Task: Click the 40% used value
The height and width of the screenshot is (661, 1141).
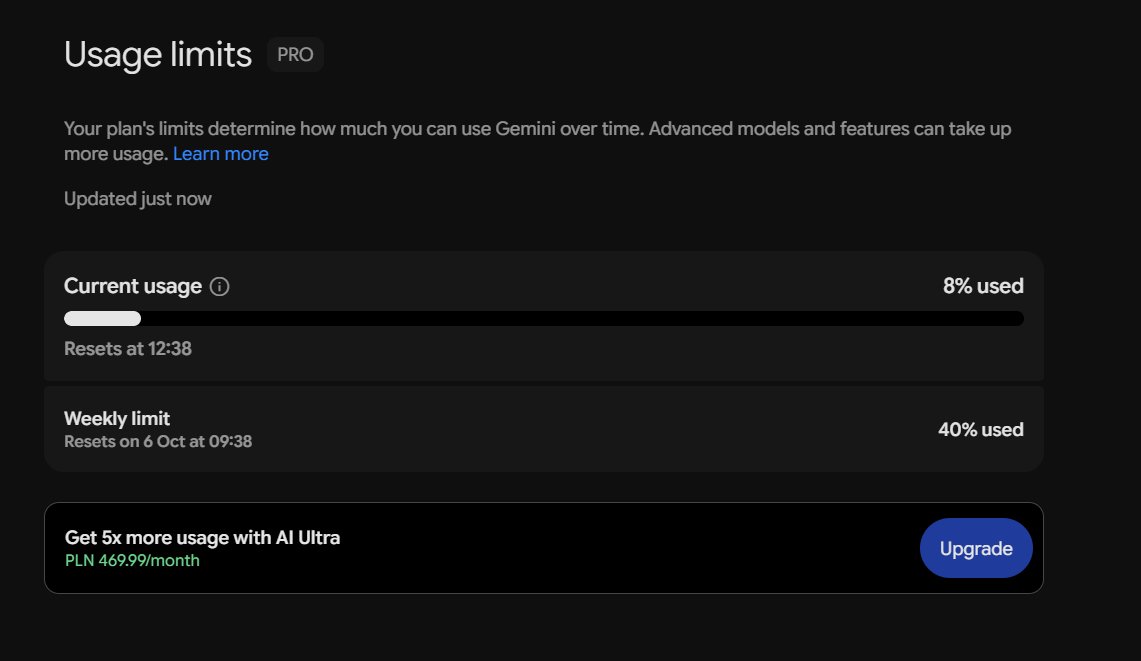Action: point(981,430)
